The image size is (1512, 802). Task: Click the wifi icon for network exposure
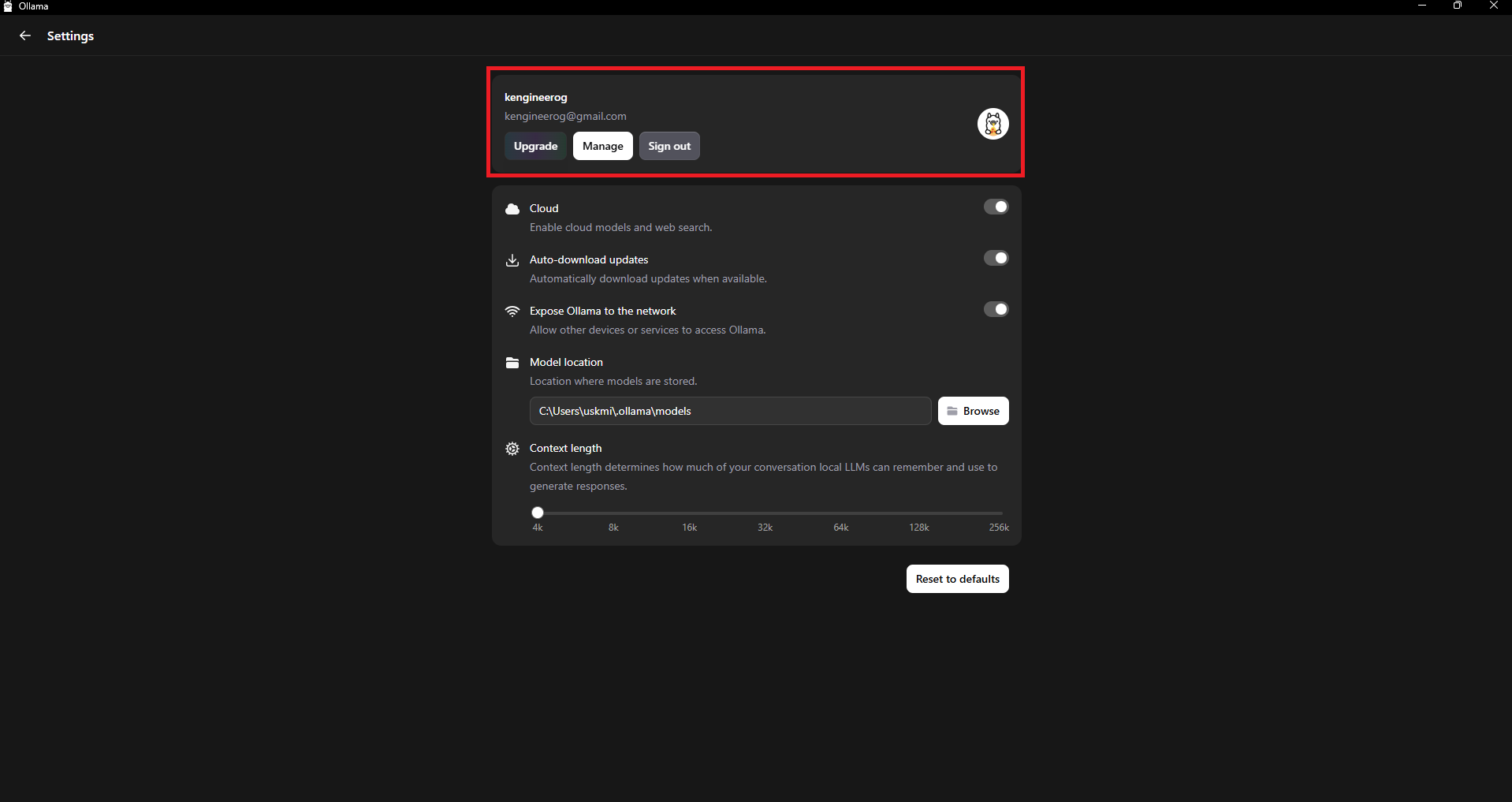pyautogui.click(x=512, y=311)
